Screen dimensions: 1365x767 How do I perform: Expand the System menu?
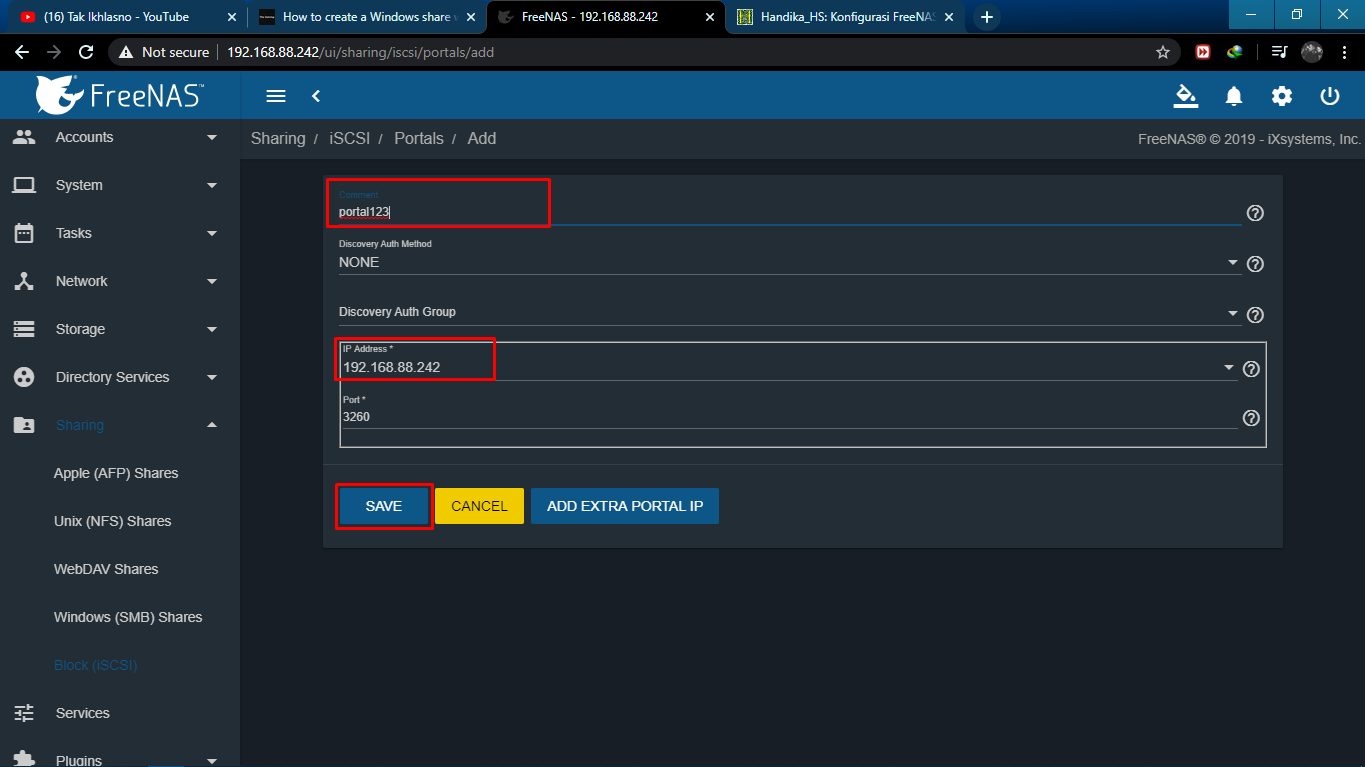coord(212,185)
